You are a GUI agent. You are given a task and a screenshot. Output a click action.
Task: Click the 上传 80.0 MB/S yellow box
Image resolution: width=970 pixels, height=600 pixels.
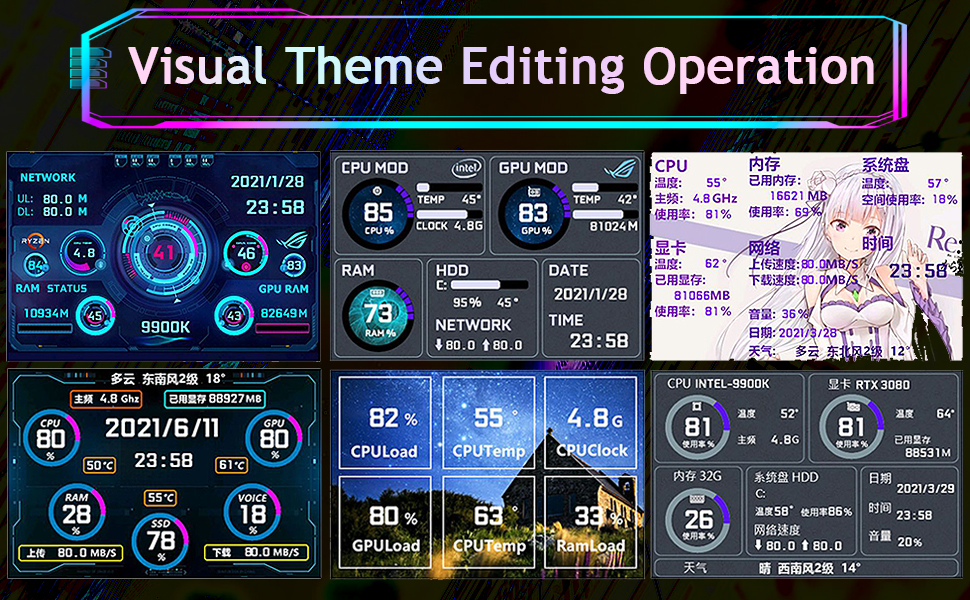(71, 552)
